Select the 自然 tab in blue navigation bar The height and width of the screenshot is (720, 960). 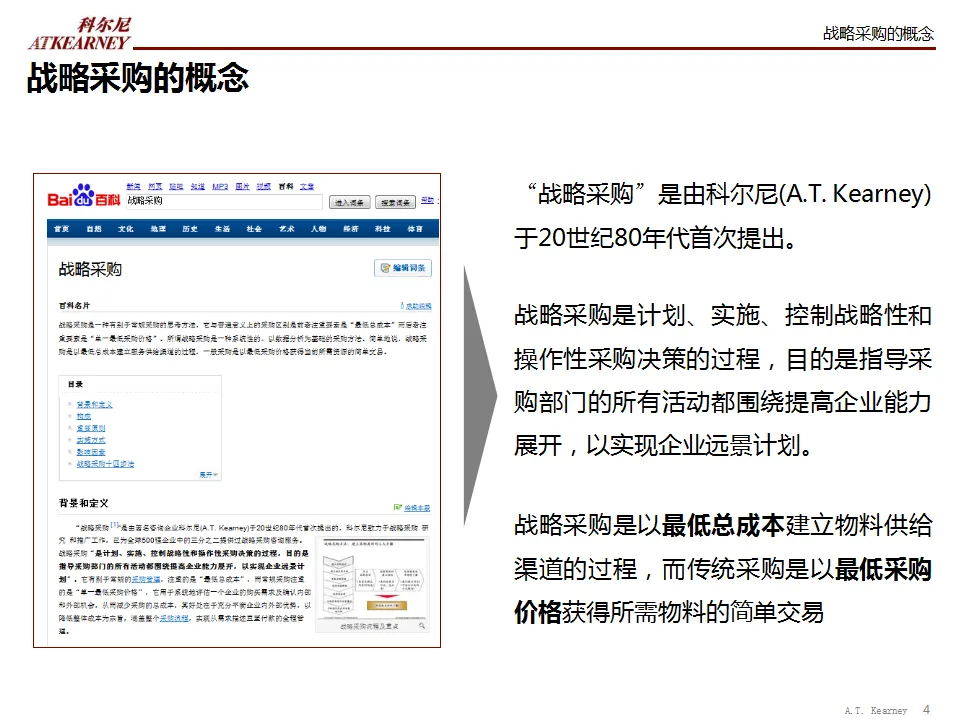point(94,229)
